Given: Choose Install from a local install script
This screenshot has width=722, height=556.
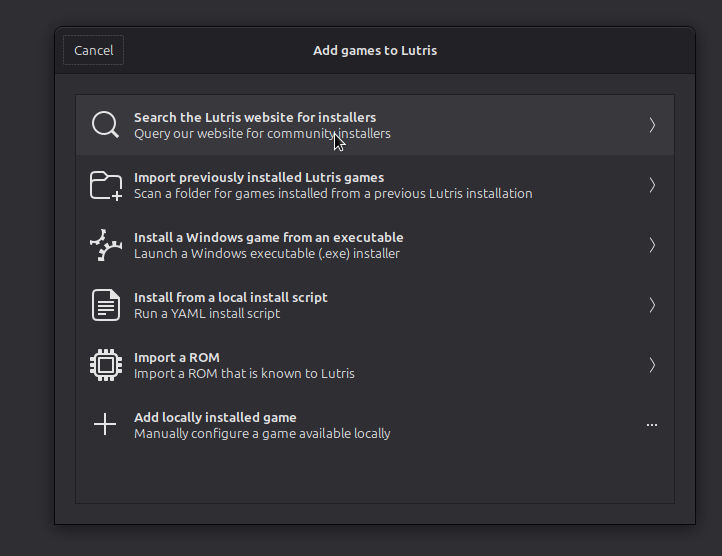Looking at the screenshot, I should point(375,305).
